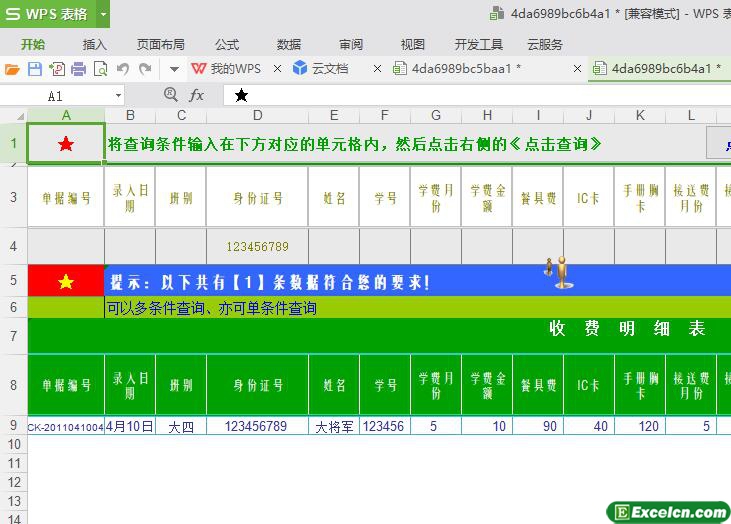The image size is (731, 524).
Task: Click the Save disk icon
Action: pyautogui.click(x=35, y=69)
